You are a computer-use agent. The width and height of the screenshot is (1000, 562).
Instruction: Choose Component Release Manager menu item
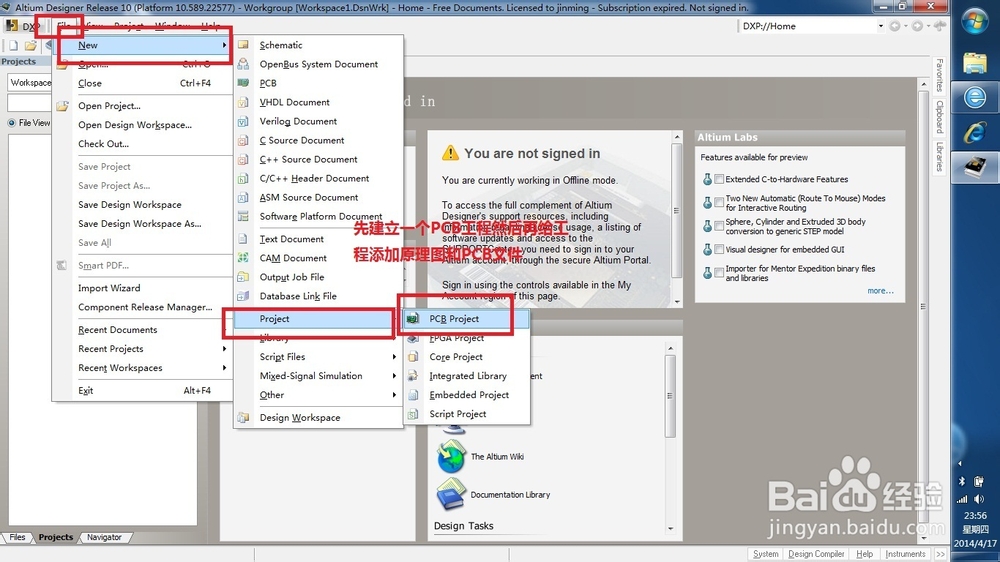point(144,307)
